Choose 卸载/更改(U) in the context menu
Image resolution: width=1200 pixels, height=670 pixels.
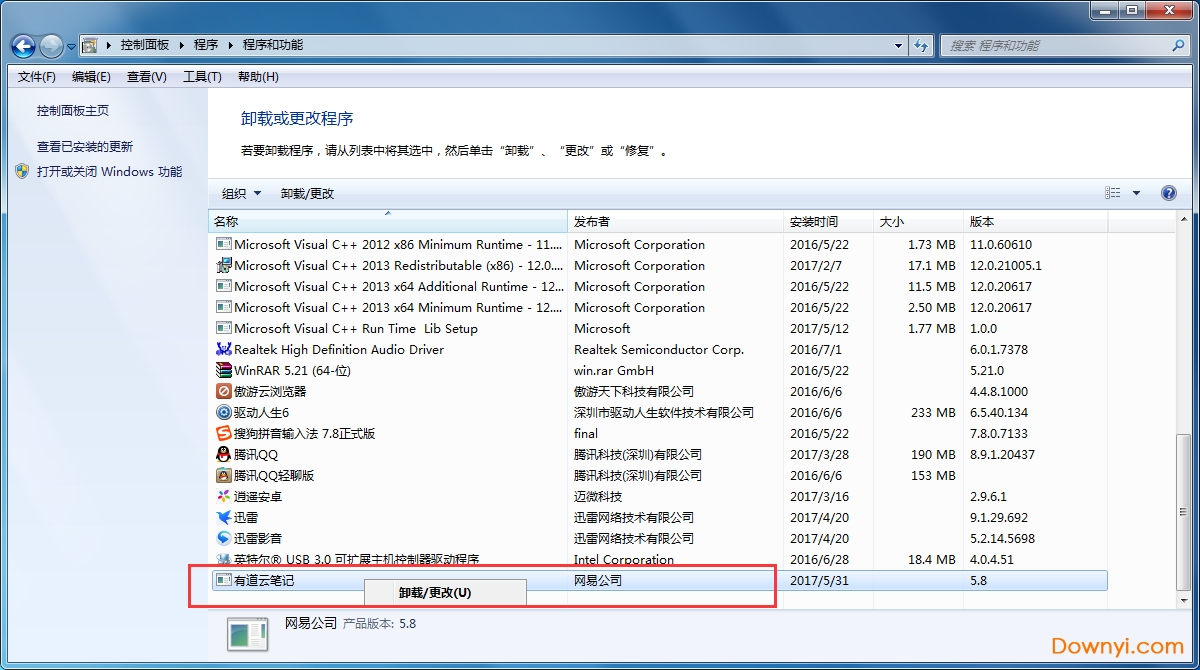coord(435,592)
